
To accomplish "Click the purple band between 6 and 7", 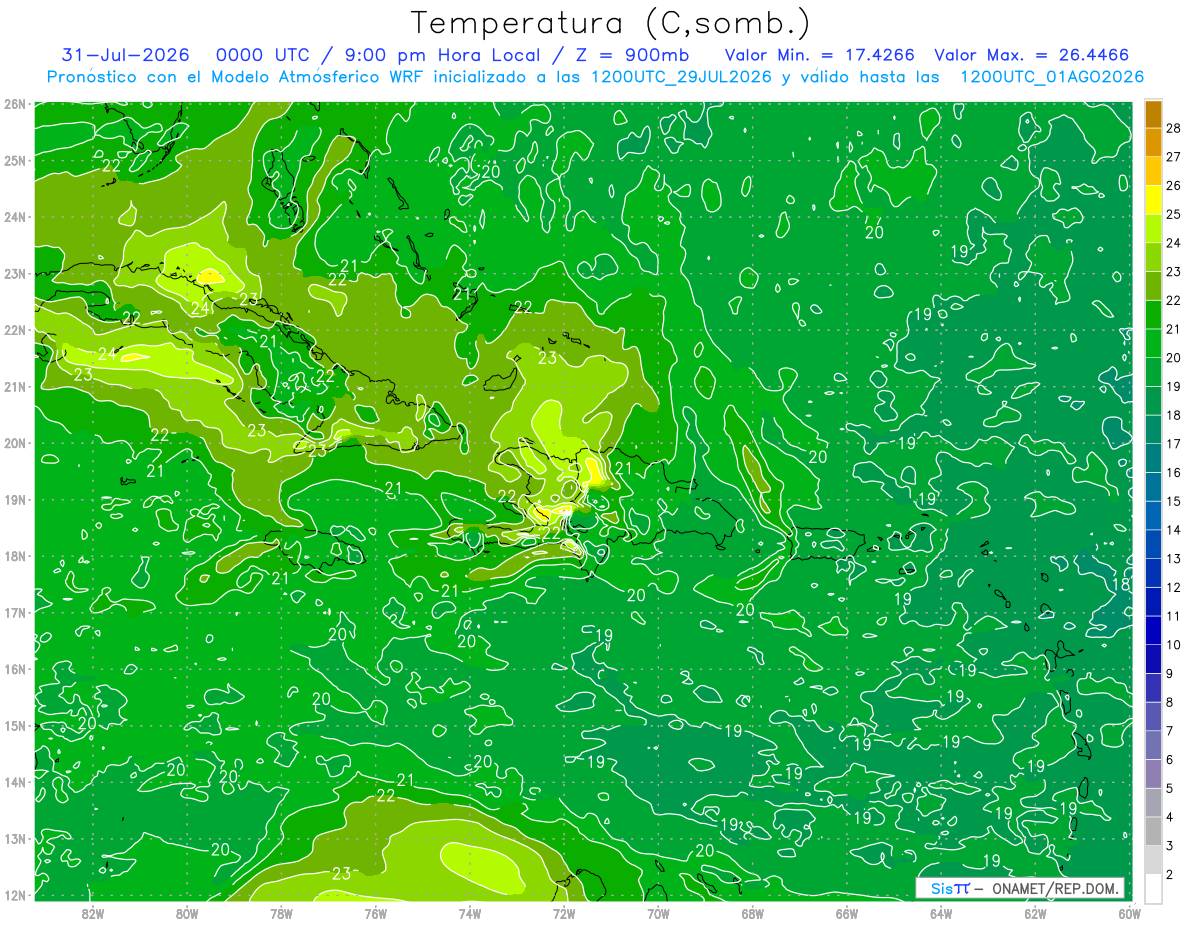I will point(1153,746).
